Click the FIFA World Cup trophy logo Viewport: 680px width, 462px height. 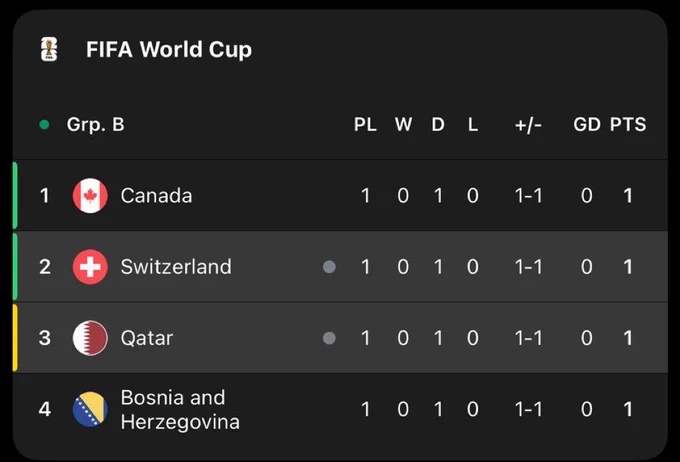click(x=49, y=49)
